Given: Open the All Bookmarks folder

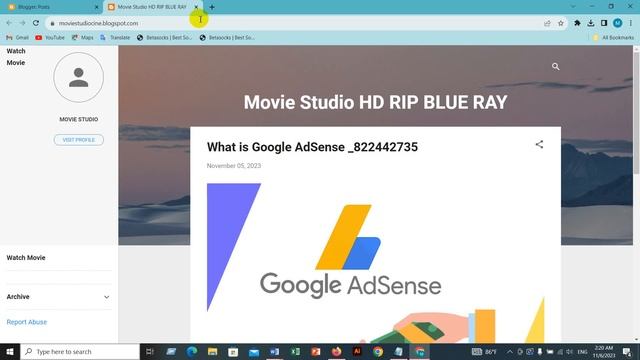Looking at the screenshot, I should (x=613, y=38).
